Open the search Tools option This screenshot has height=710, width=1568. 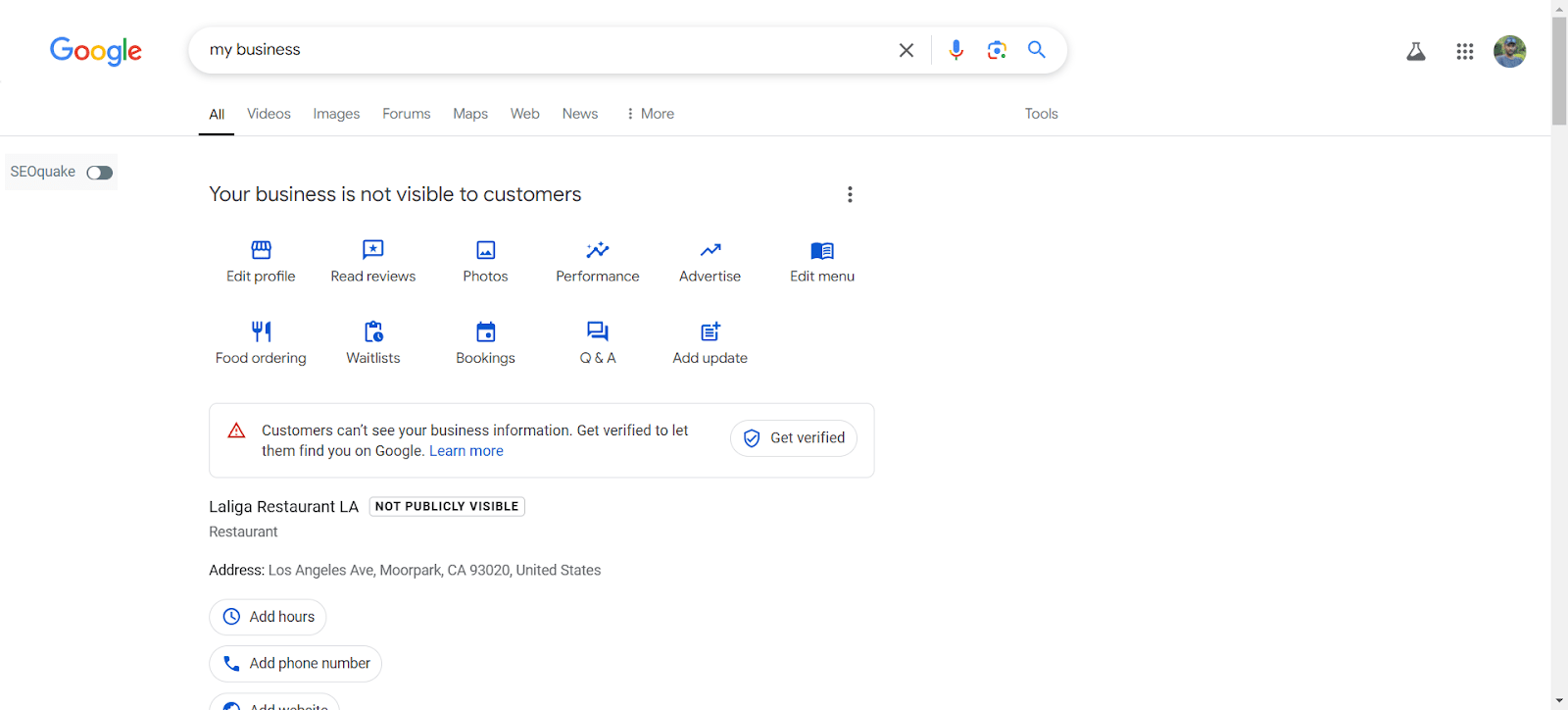pyautogui.click(x=1042, y=114)
